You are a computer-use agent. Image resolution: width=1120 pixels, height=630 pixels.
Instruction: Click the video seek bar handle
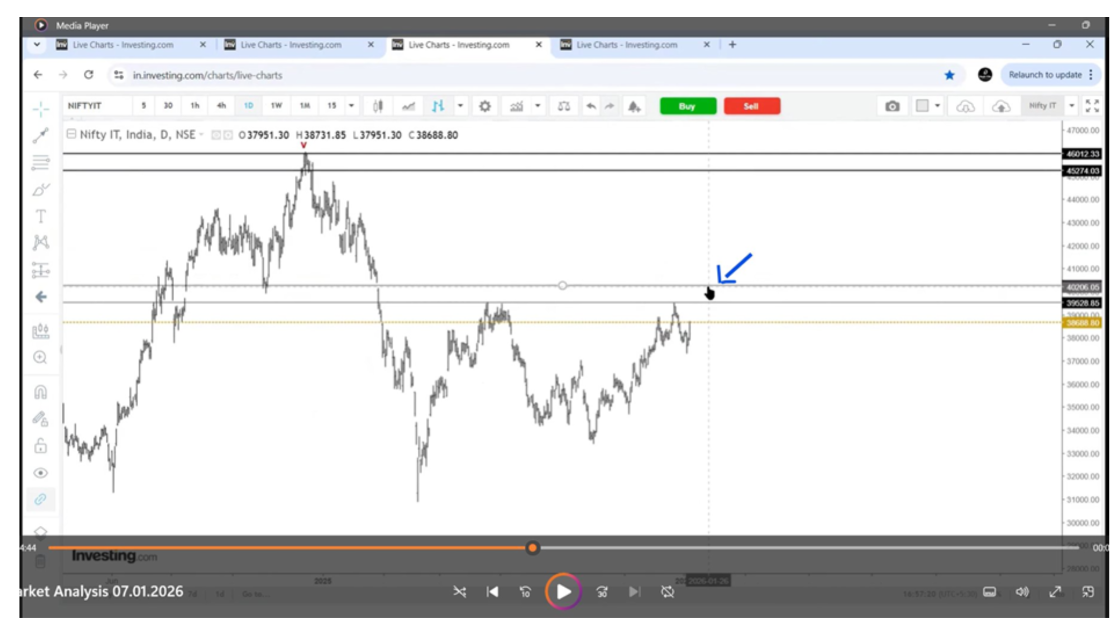click(532, 547)
